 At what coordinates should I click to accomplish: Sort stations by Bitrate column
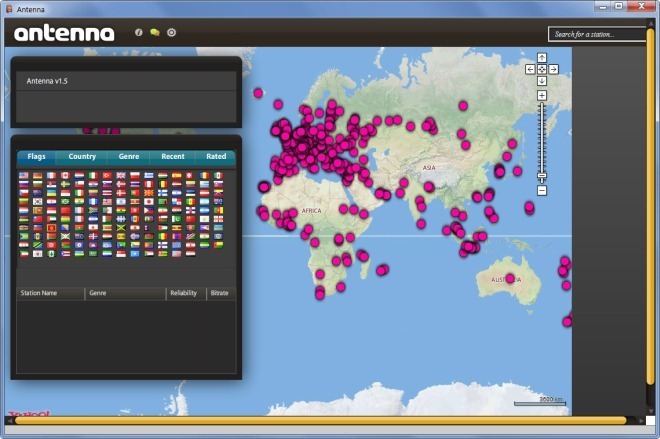pyautogui.click(x=220, y=294)
